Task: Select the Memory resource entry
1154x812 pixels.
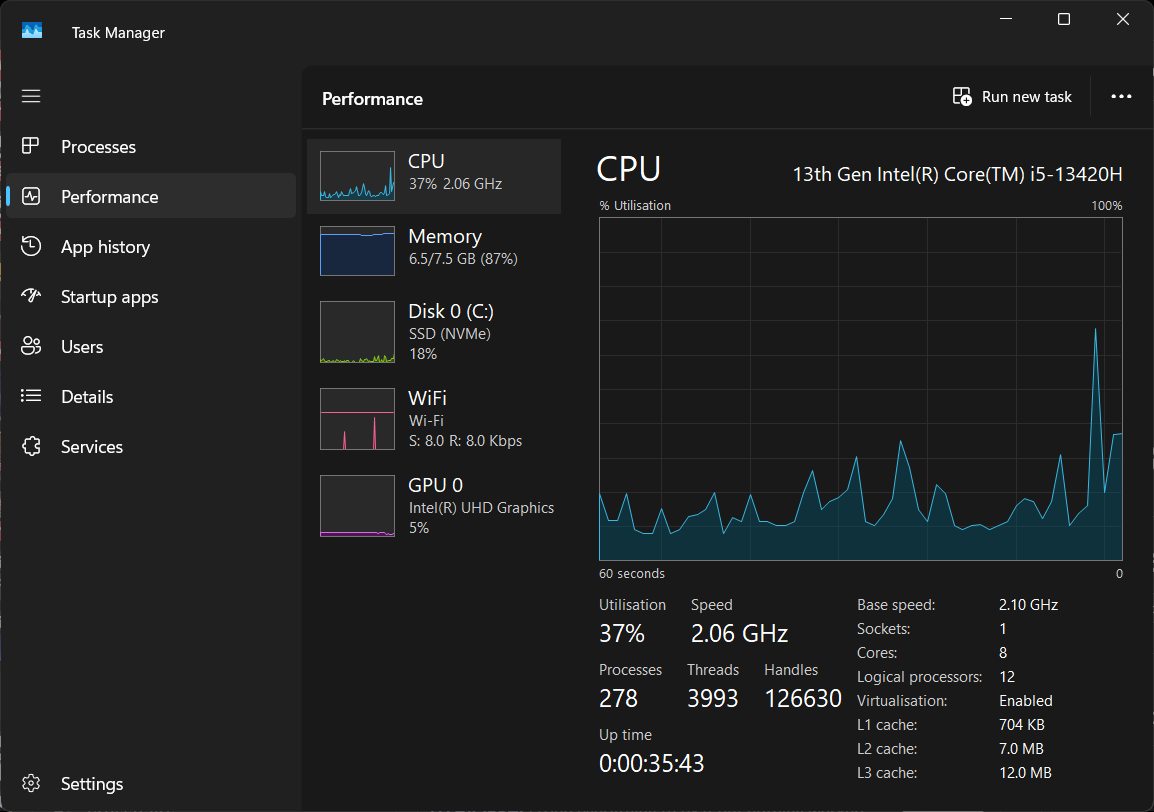Action: coord(434,248)
